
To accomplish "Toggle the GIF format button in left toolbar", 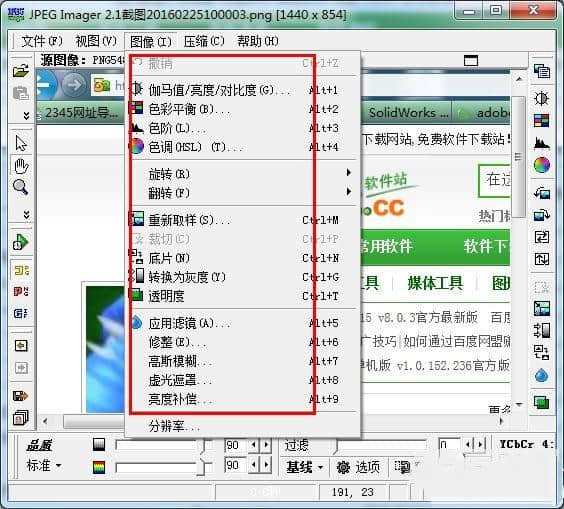I will [21, 313].
